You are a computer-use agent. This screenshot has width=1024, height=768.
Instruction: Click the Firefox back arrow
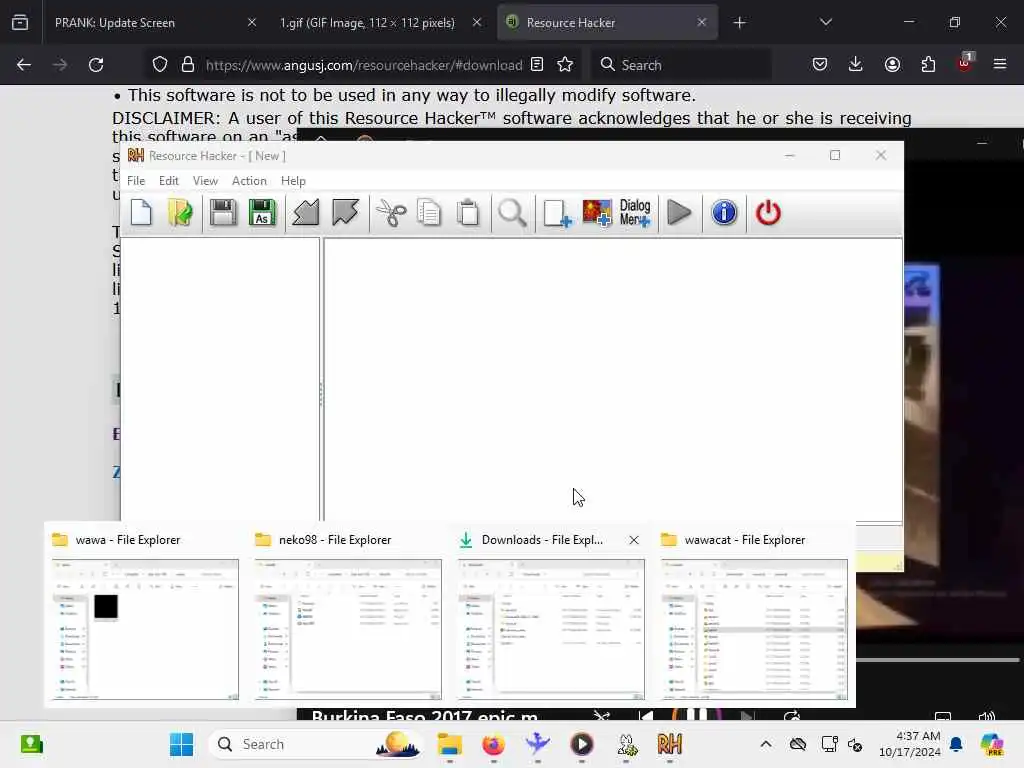click(24, 65)
